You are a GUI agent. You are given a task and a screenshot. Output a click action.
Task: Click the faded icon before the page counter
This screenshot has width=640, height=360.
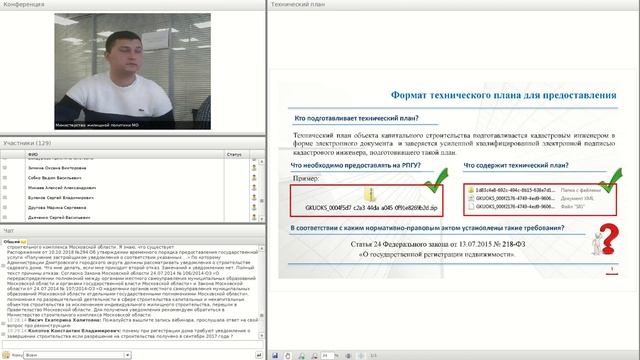click(x=361, y=356)
